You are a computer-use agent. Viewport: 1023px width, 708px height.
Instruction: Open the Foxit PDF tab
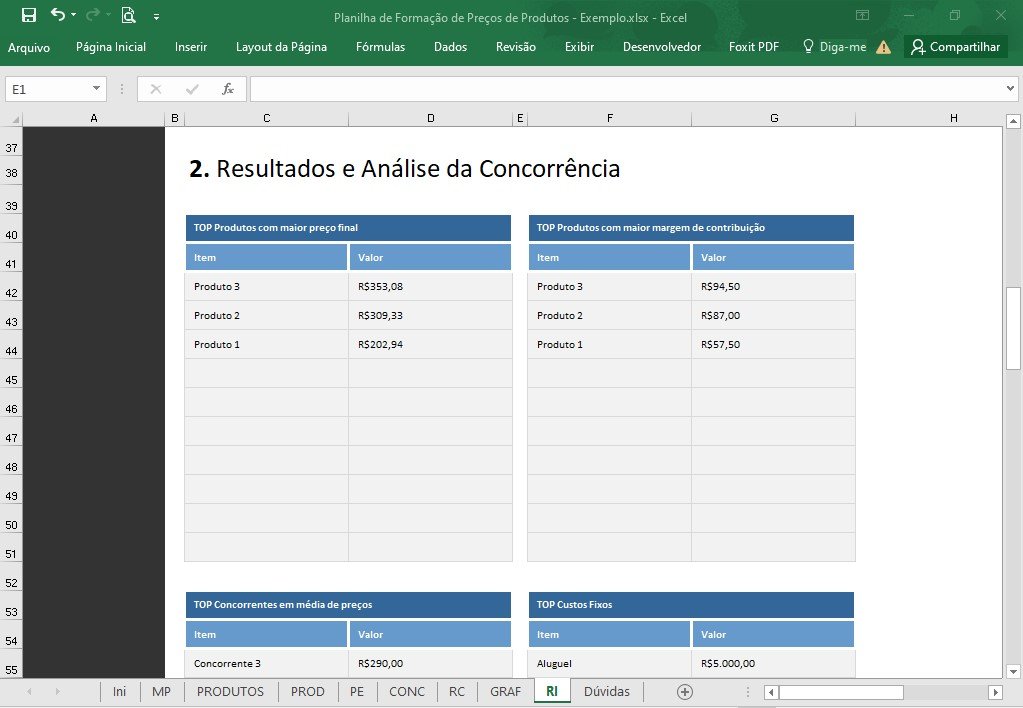(x=754, y=47)
